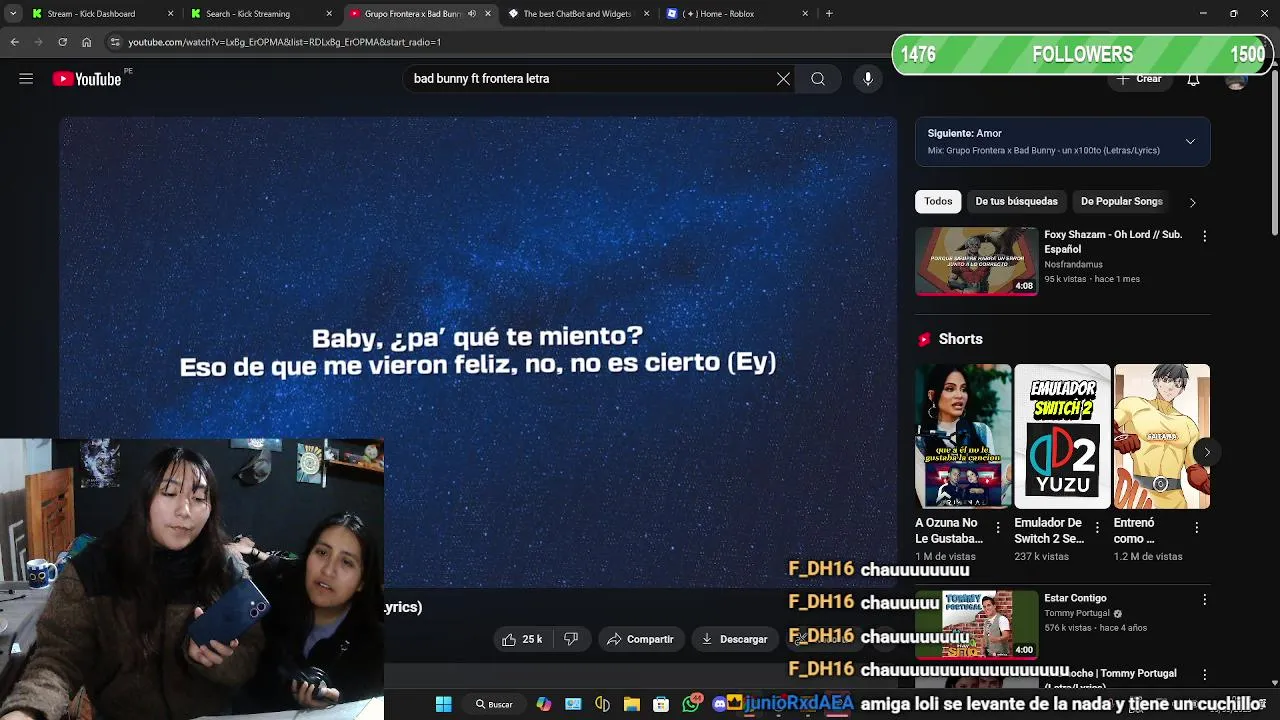Select the De Popular Songs chip
This screenshot has height=720, width=1280.
pos(1121,201)
